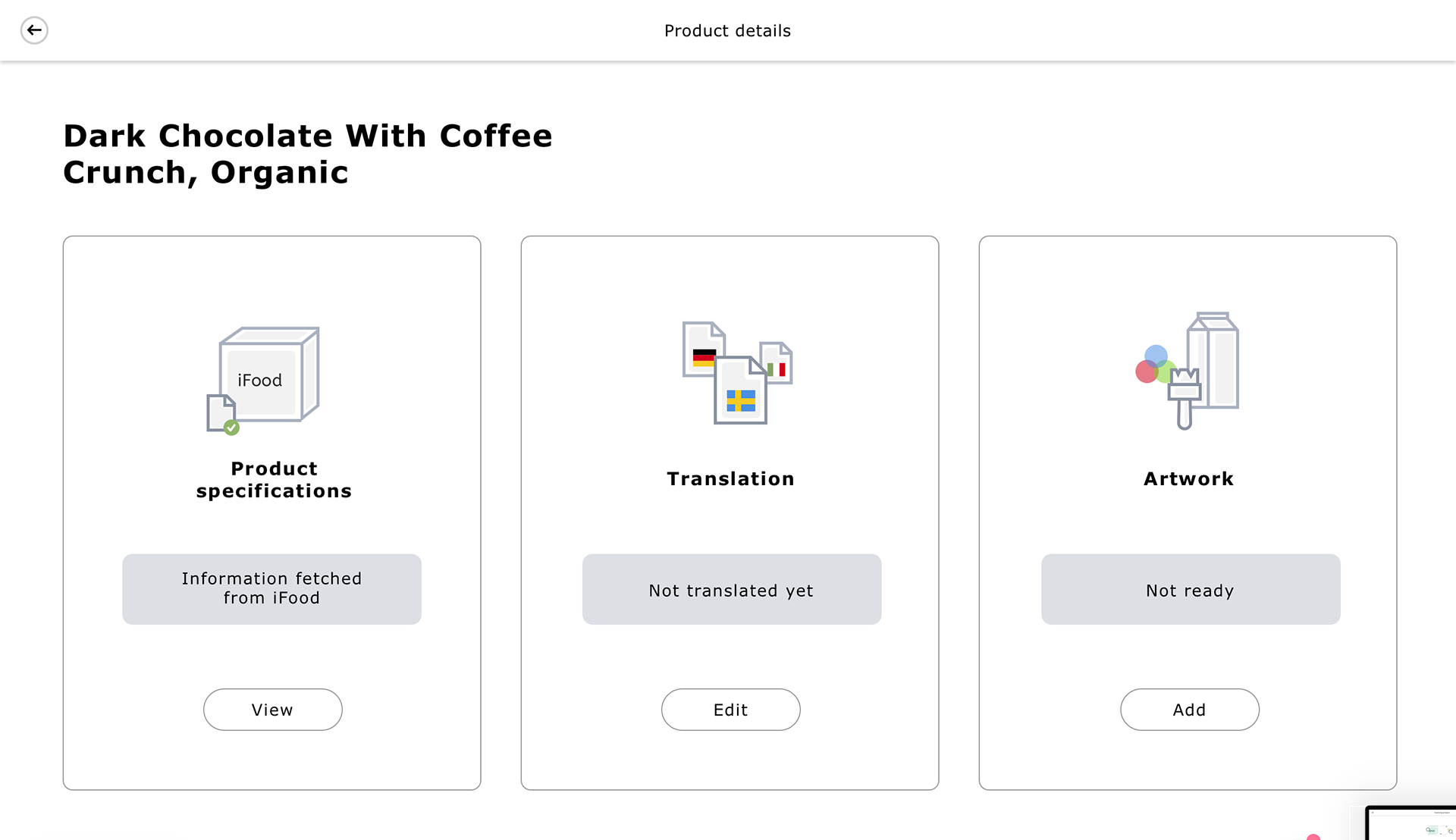Select the Translation card heading
The height and width of the screenshot is (840, 1456).
point(730,479)
